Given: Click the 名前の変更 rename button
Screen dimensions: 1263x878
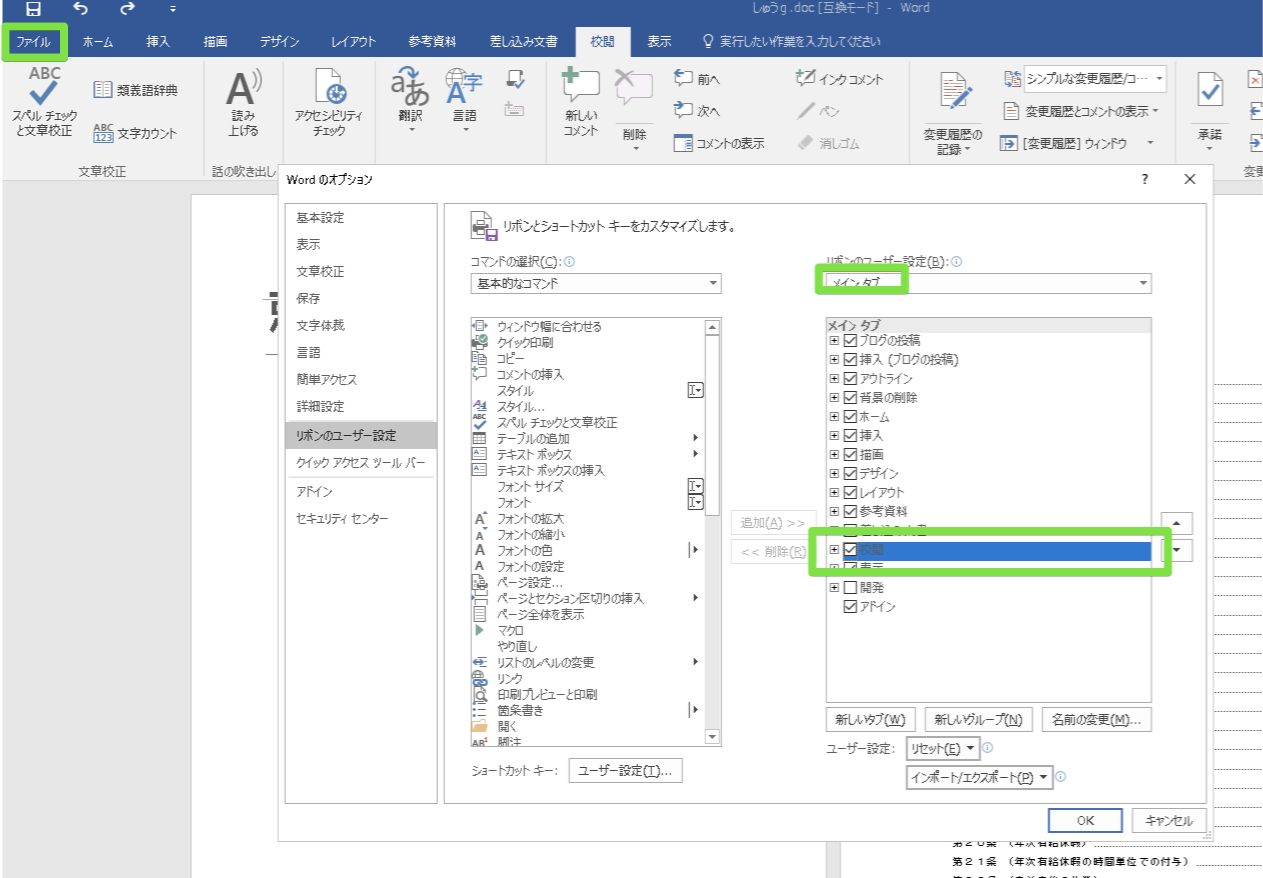Looking at the screenshot, I should [x=1096, y=720].
